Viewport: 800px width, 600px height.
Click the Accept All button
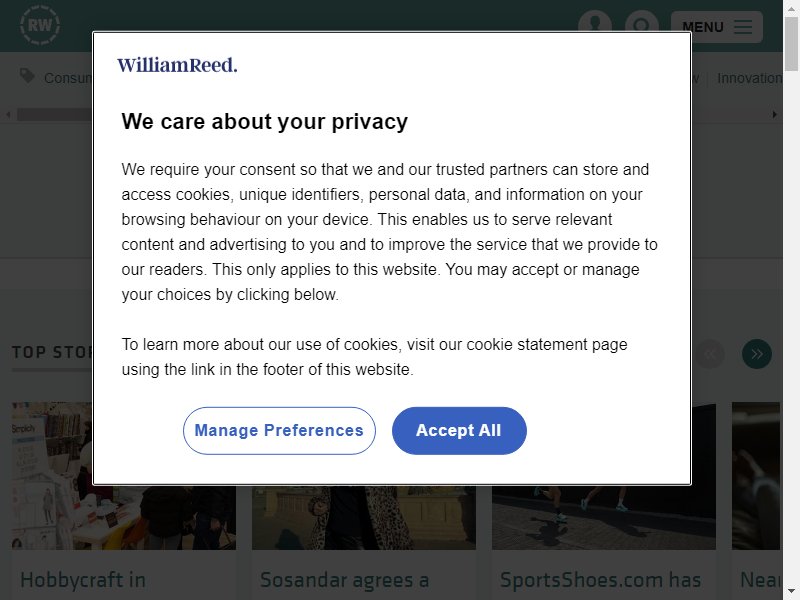click(459, 431)
